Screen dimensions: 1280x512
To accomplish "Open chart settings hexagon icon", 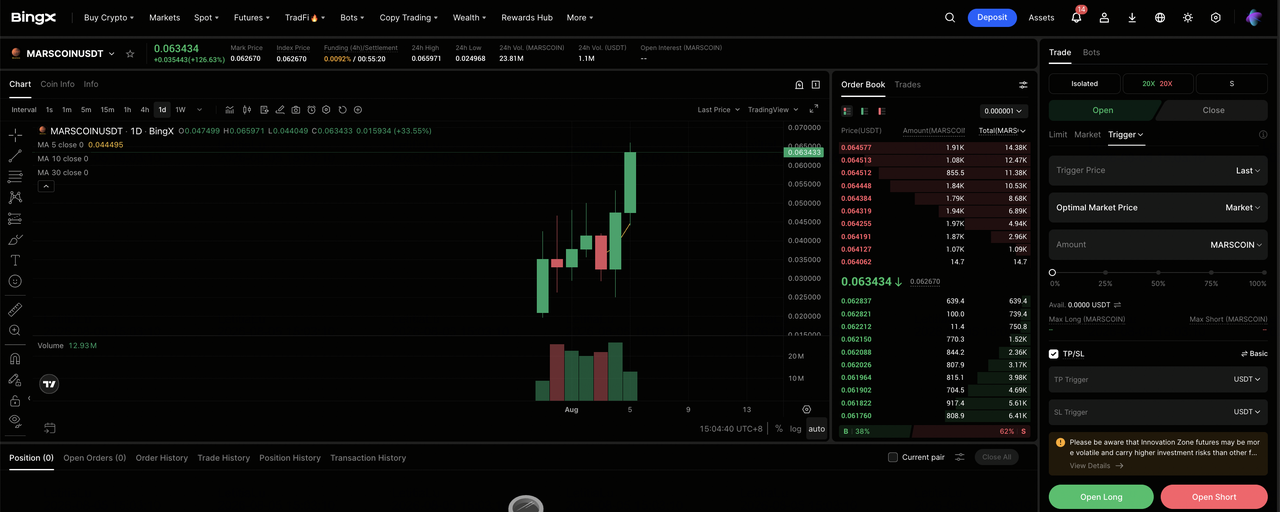I will tap(327, 109).
